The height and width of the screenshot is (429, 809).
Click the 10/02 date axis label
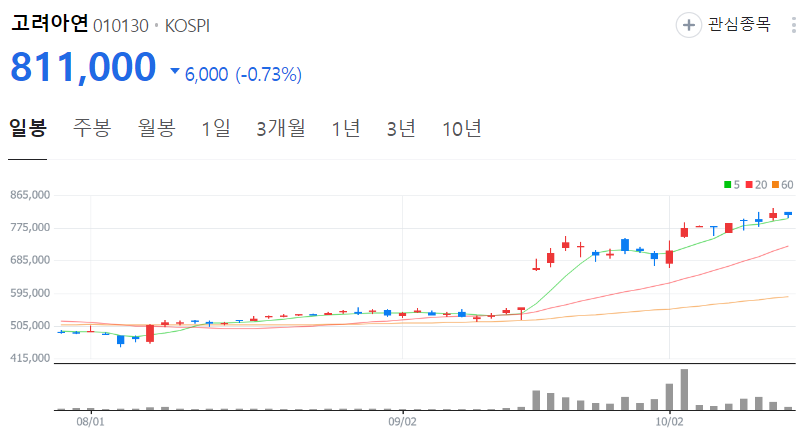[x=669, y=422]
